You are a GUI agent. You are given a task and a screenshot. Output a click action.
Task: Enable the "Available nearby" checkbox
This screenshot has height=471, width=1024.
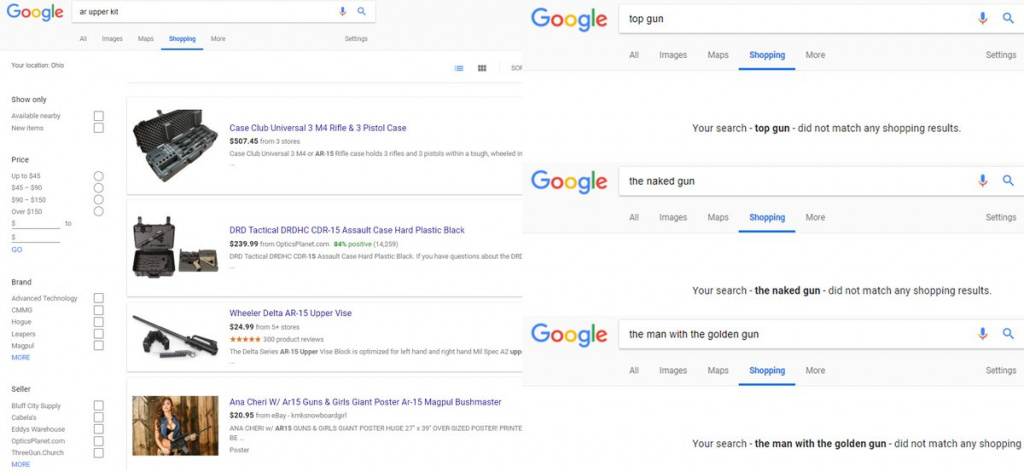[99, 116]
